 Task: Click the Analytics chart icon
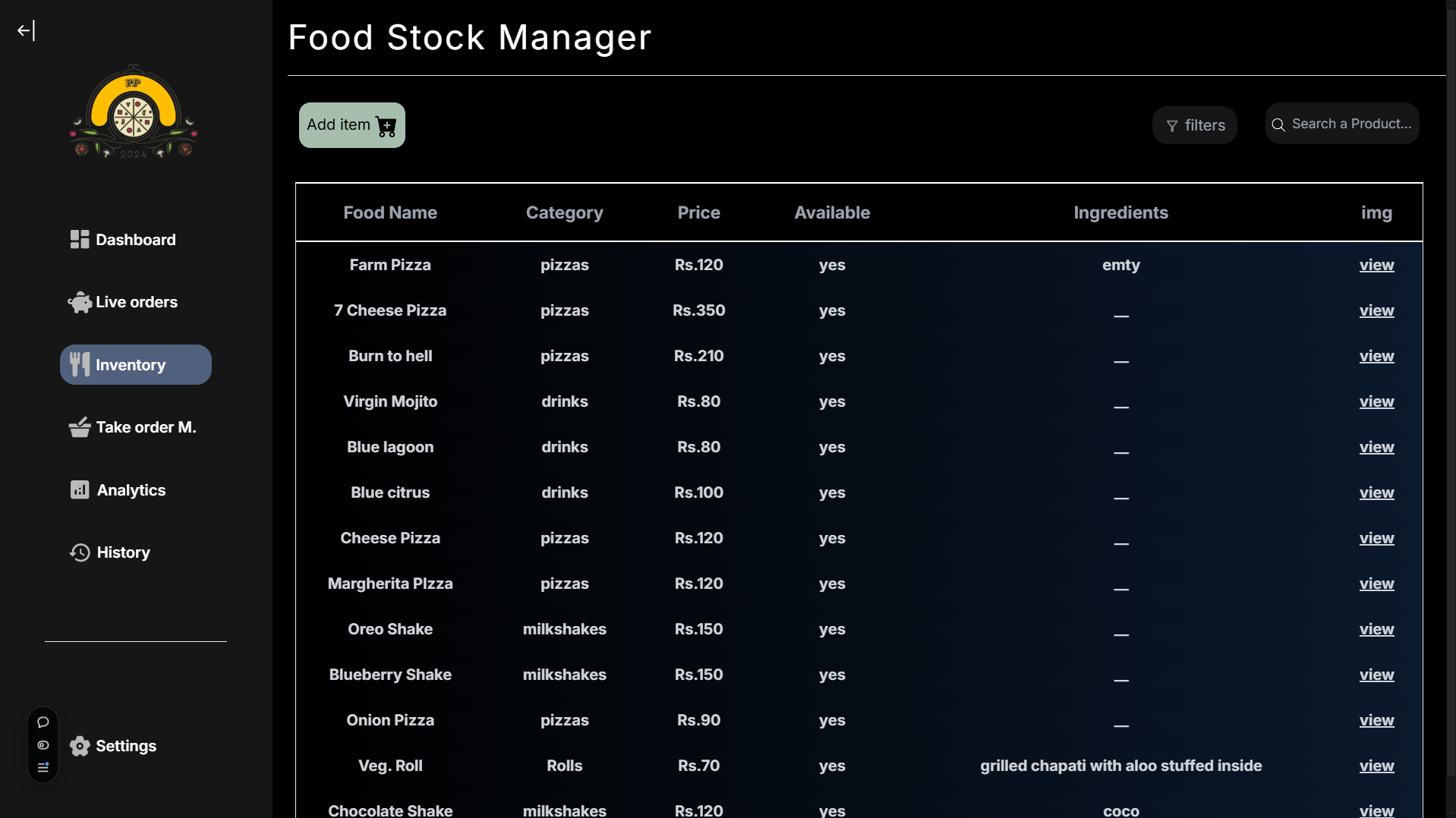(x=80, y=490)
